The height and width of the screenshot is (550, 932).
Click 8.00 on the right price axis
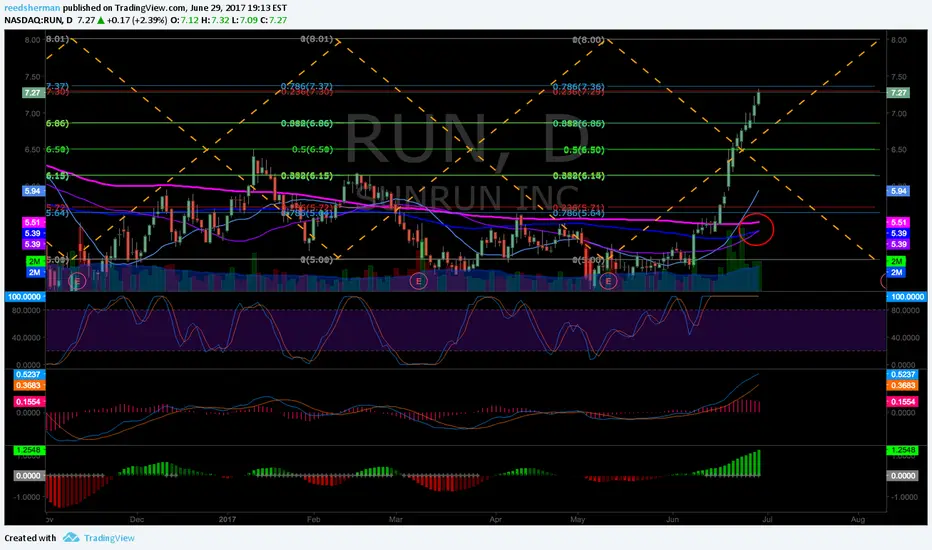(899, 40)
